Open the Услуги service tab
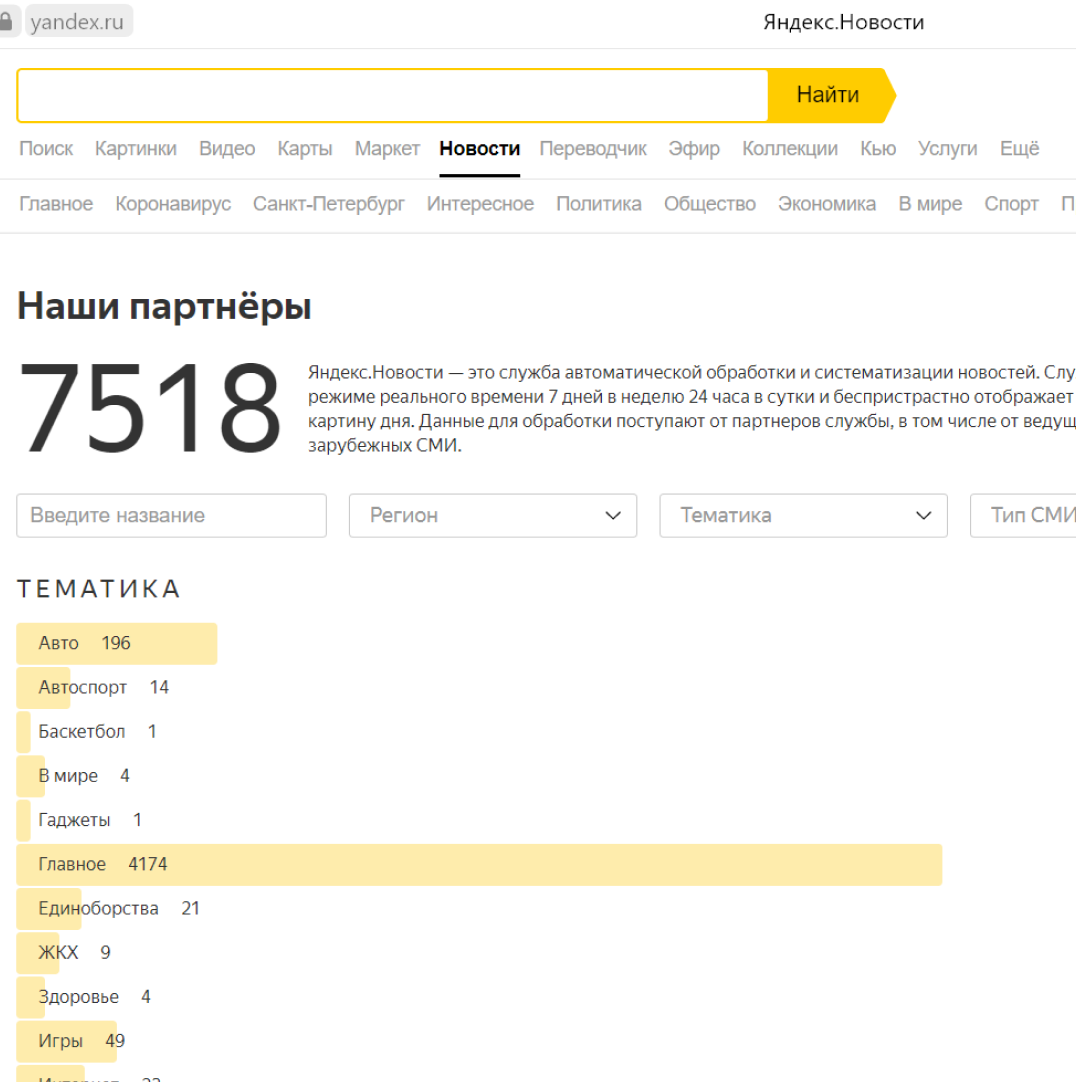The image size is (1076, 1082). click(x=948, y=148)
